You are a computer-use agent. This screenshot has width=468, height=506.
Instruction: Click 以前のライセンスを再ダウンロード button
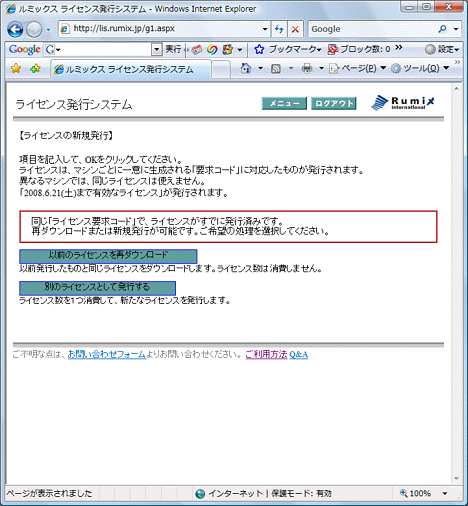pyautogui.click(x=108, y=256)
